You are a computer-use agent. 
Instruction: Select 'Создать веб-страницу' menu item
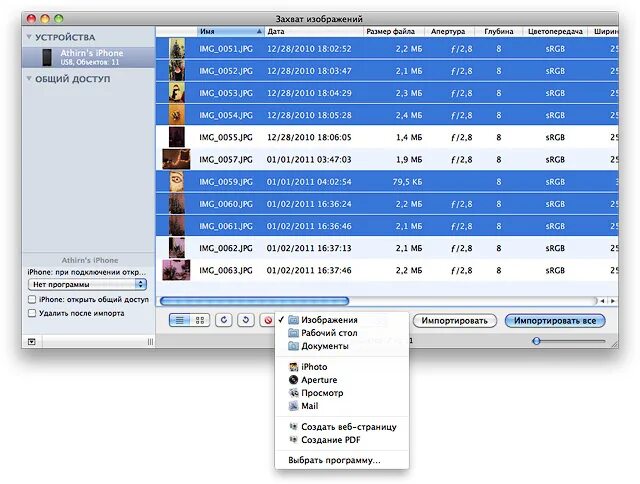(x=342, y=427)
